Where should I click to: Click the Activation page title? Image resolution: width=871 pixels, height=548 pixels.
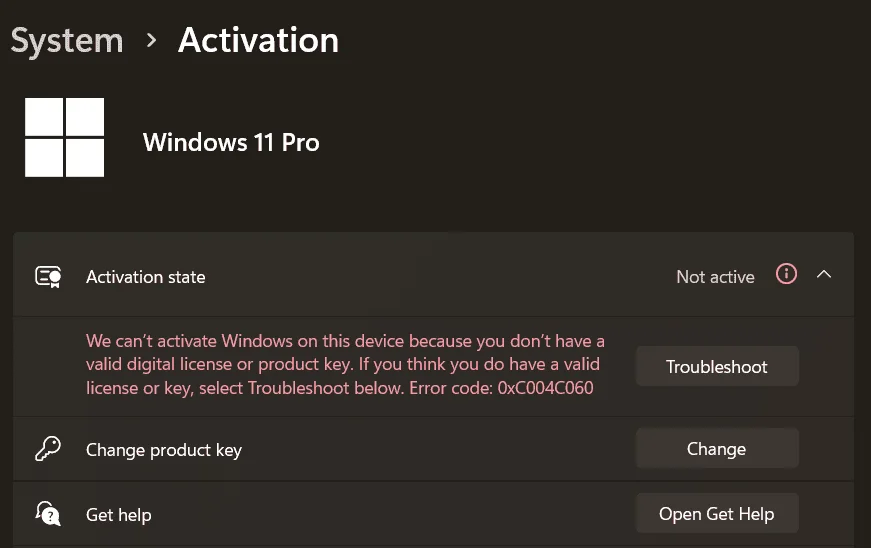[258, 40]
